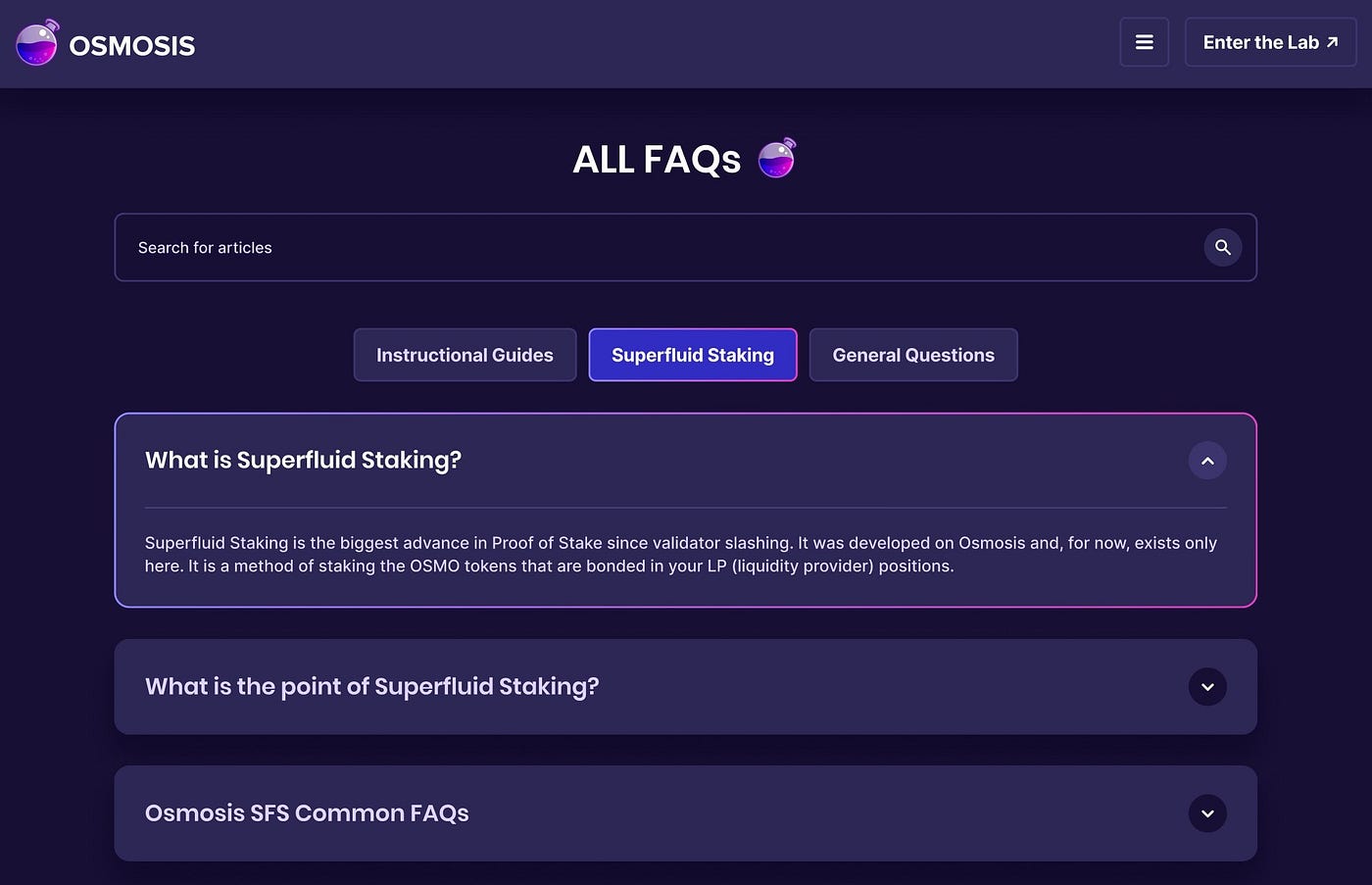The height and width of the screenshot is (885, 1372).
Task: Click the What is Superfluid Staking? title
Action: [x=303, y=460]
